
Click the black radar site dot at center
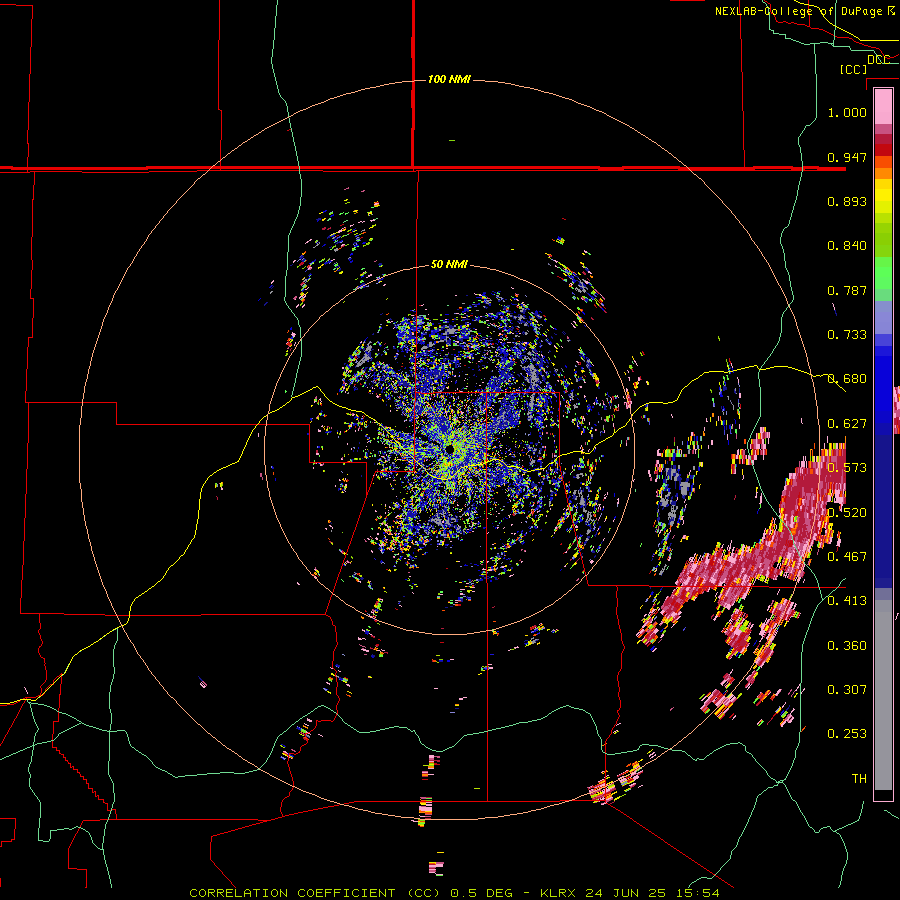point(449,449)
